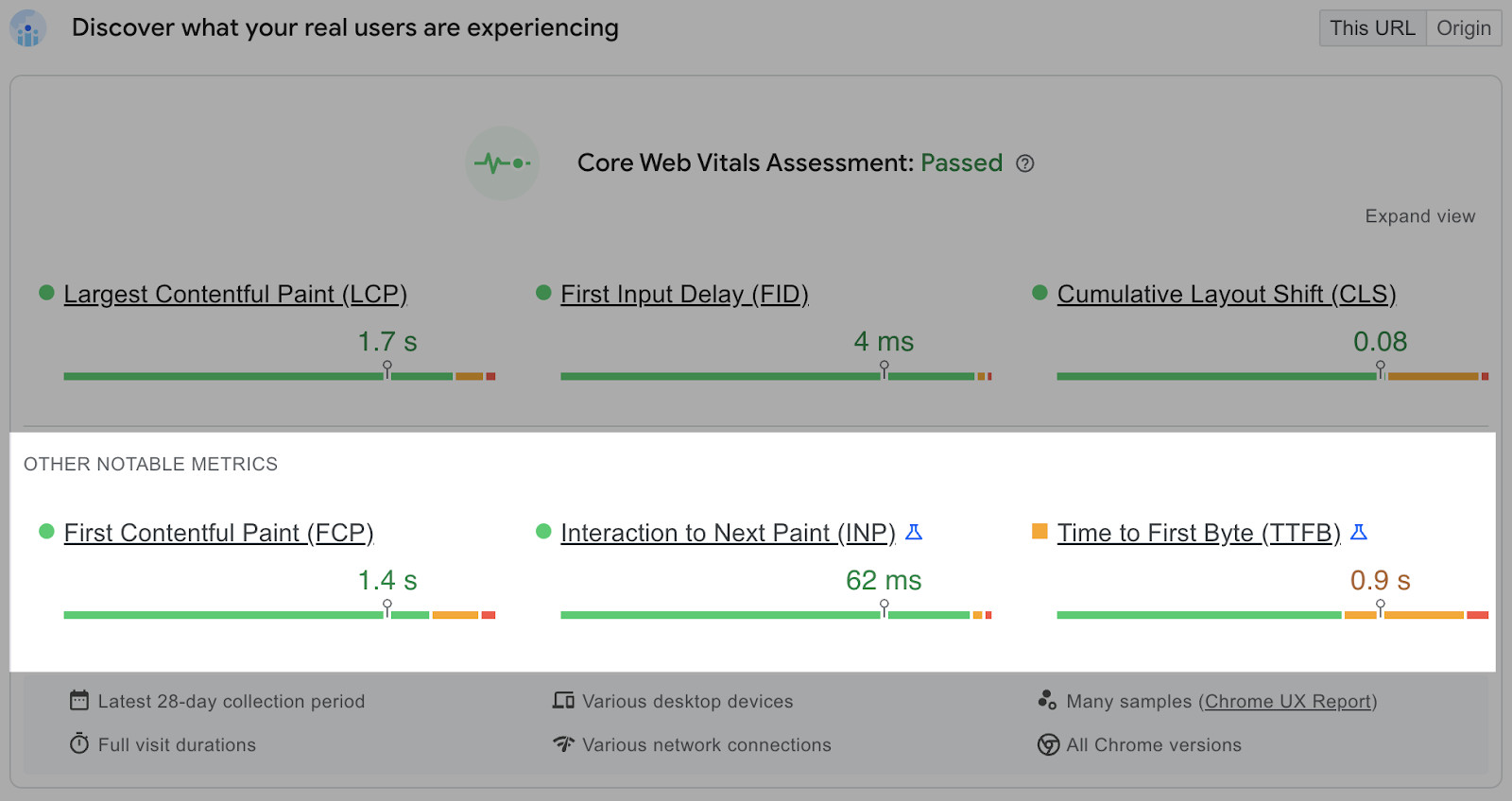Screen dimensions: 1512x801
Task: Select the desktop devices icon
Action: [563, 700]
